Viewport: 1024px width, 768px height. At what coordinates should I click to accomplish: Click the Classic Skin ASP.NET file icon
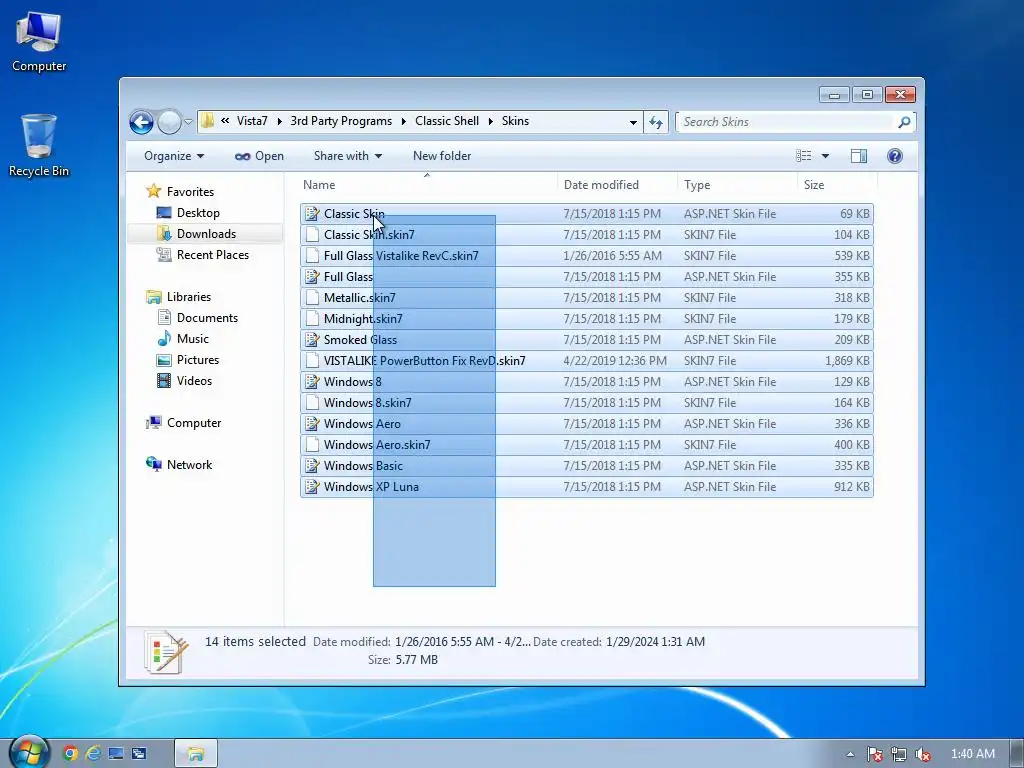(x=312, y=214)
